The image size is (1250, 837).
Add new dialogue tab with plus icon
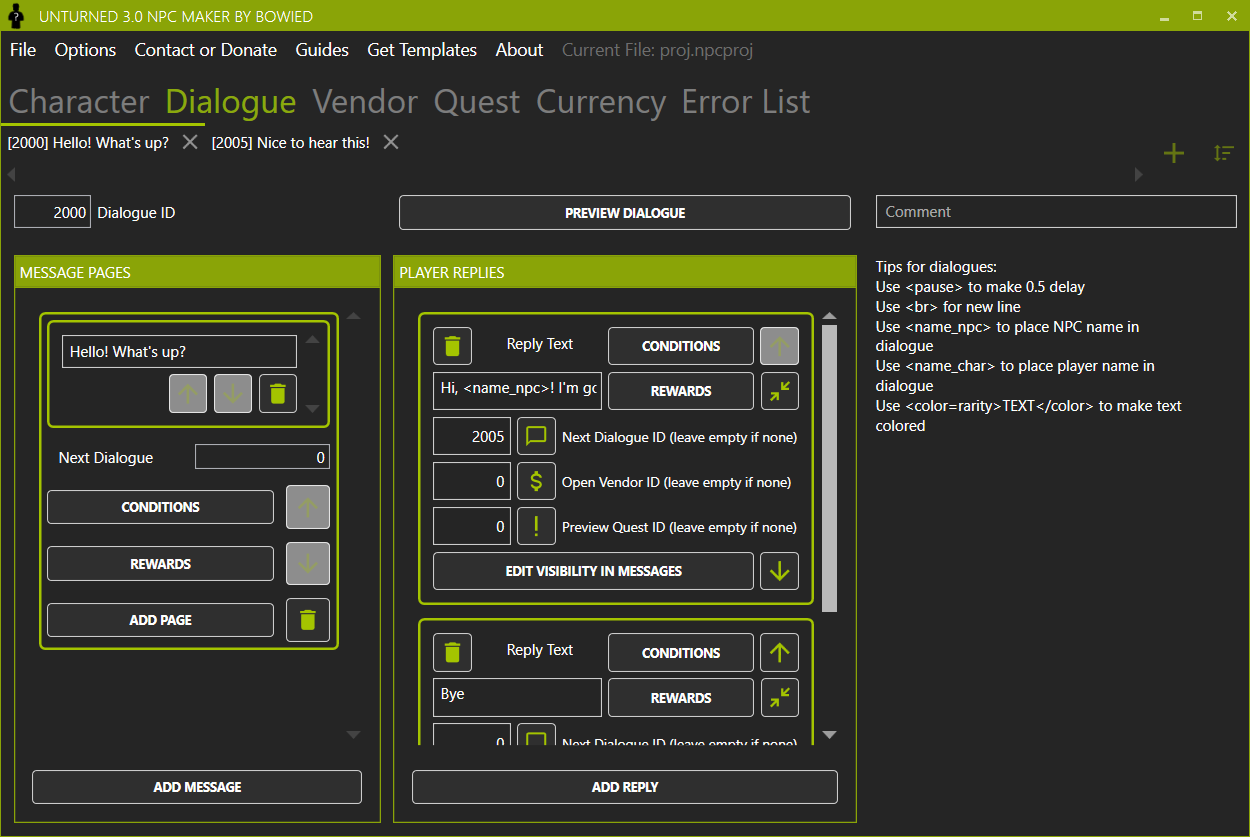pos(1174,153)
